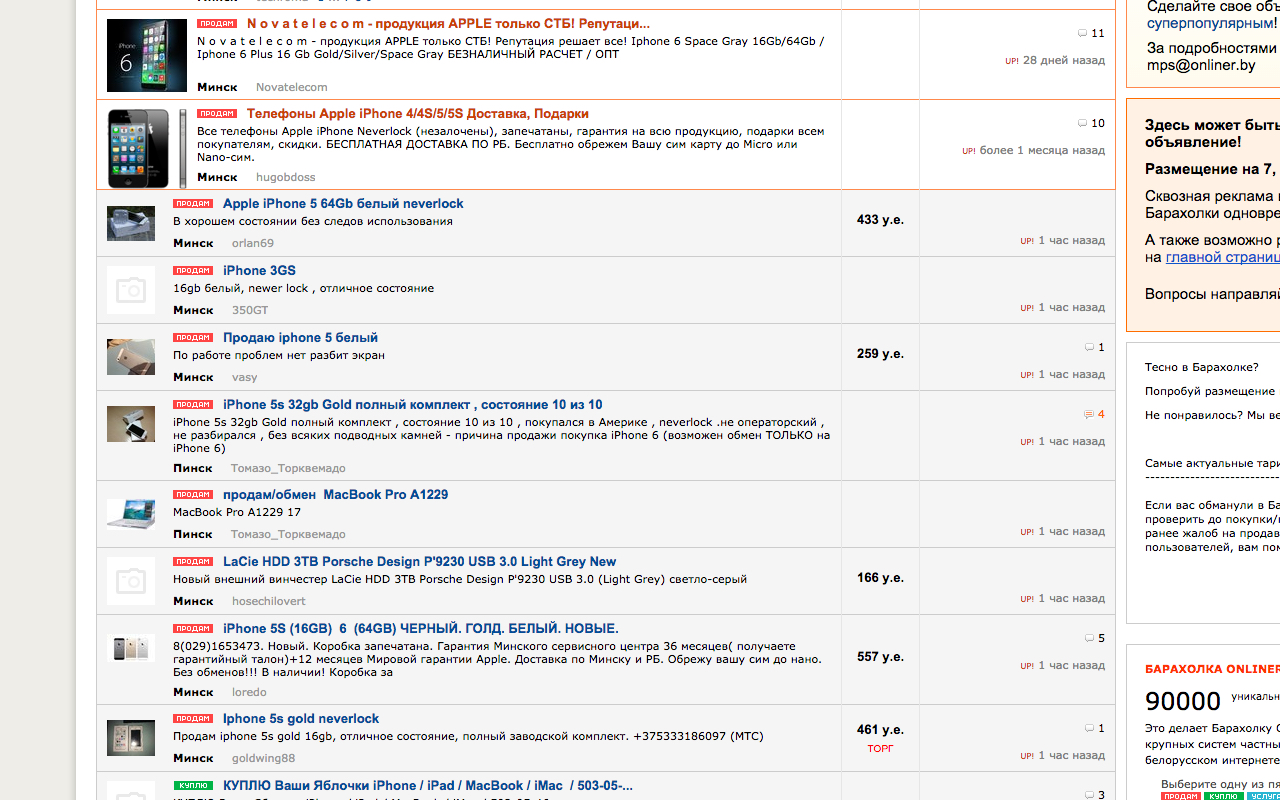
Task: Open seller profile orlan69
Action: pos(252,243)
